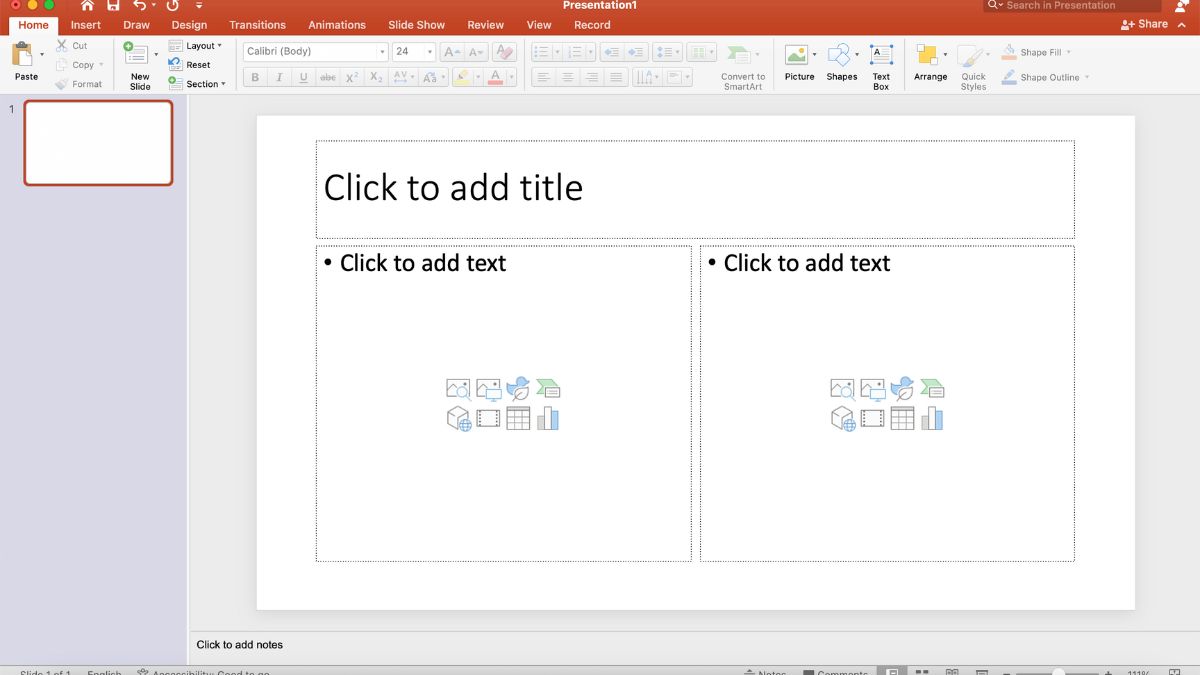1200x675 pixels.
Task: Toggle underline formatting
Action: tap(303, 77)
